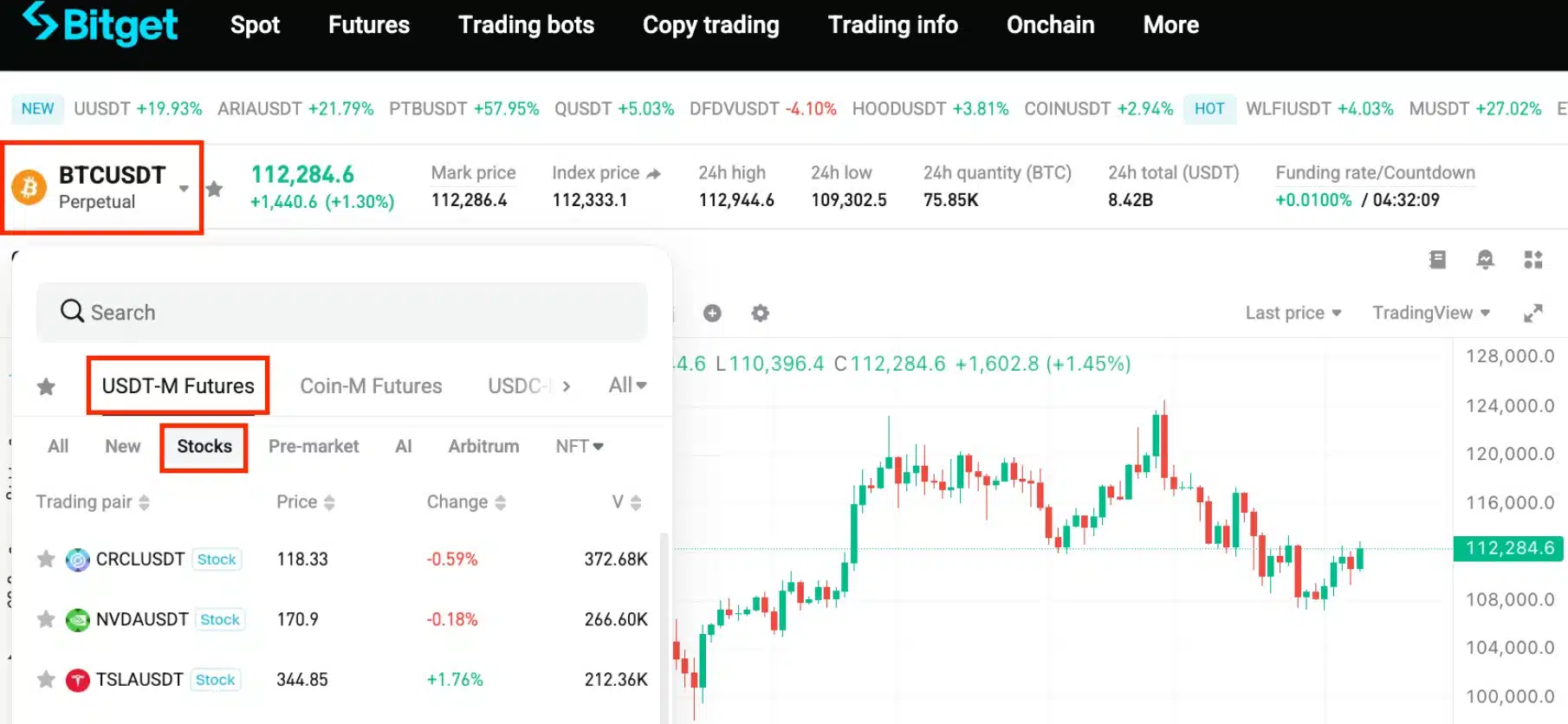Open the Futures menu
The width and height of the screenshot is (1568, 724).
point(368,25)
